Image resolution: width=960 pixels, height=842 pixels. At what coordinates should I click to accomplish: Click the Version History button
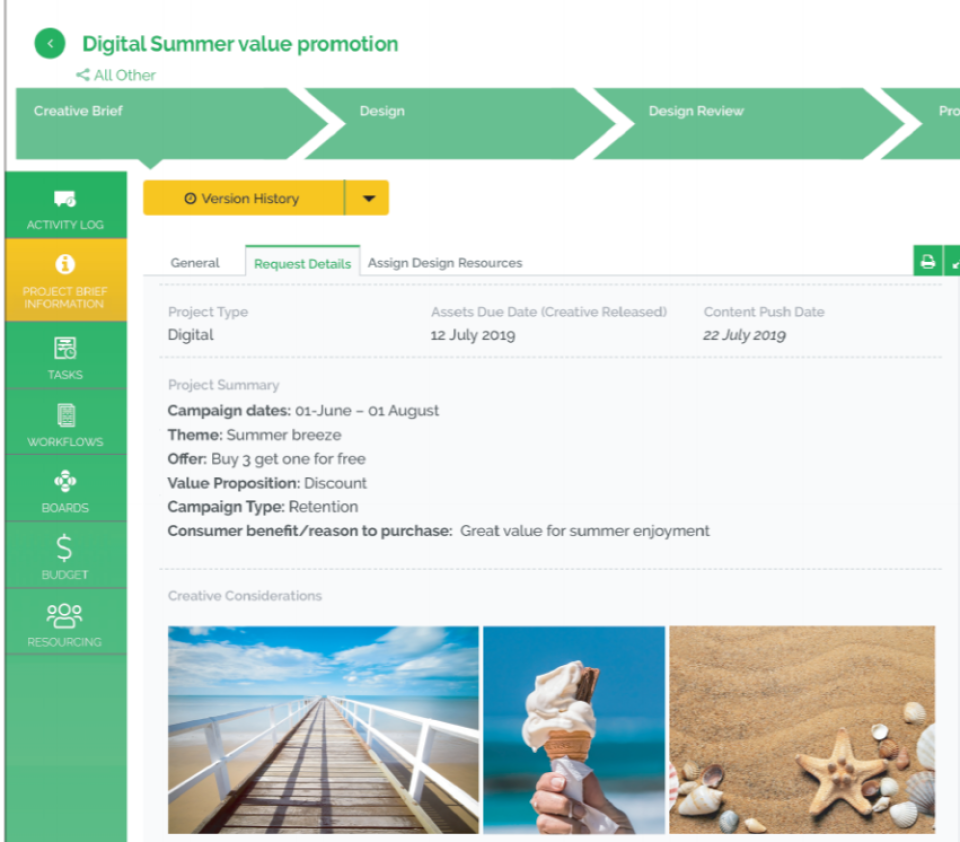click(x=244, y=198)
